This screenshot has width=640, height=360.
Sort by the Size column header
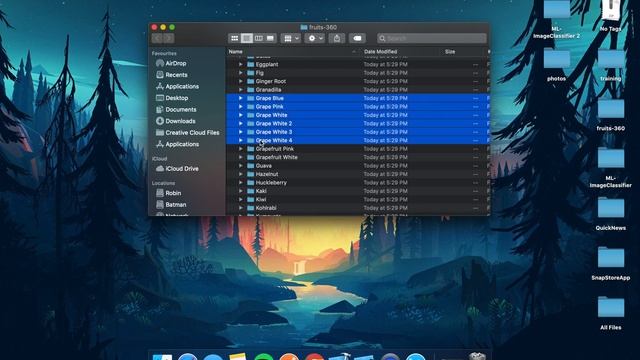pos(450,52)
